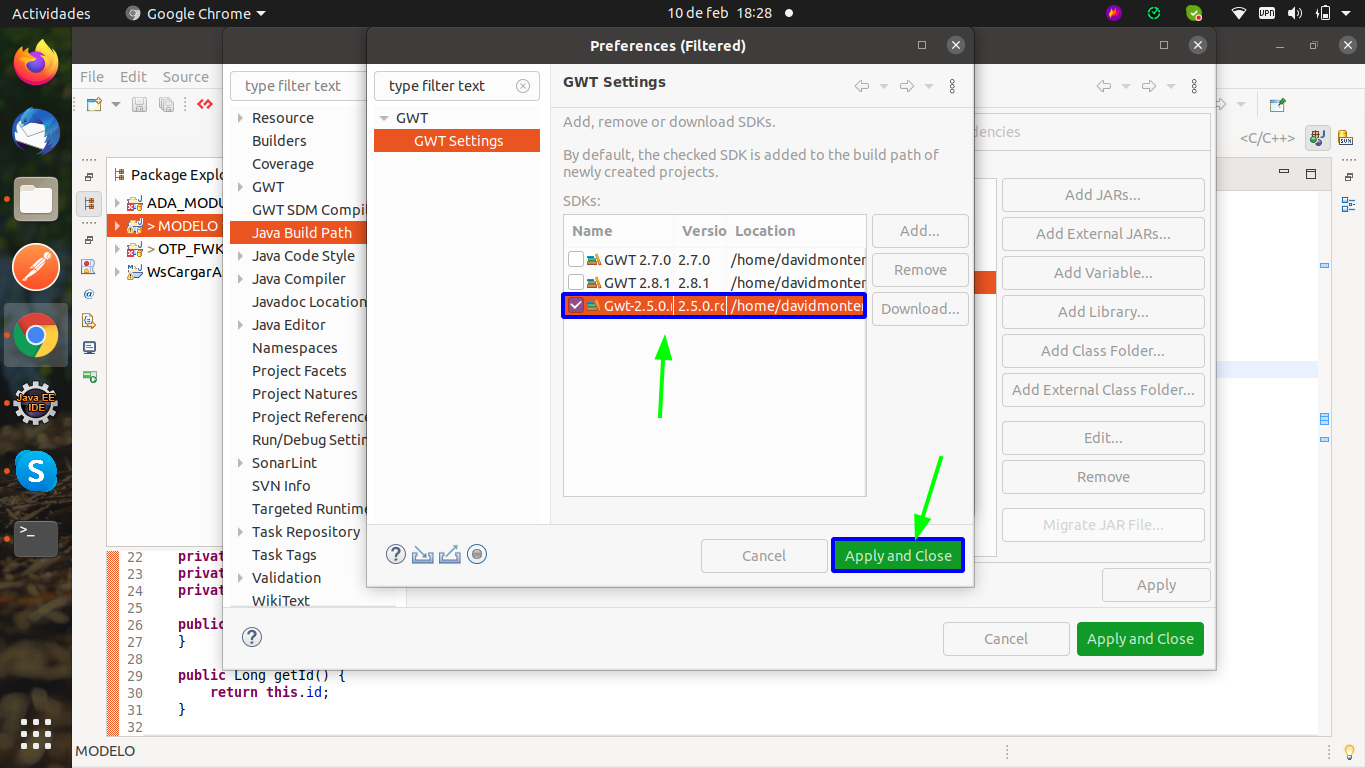Open the File menu
Screen dimensions: 1365x768
92,77
